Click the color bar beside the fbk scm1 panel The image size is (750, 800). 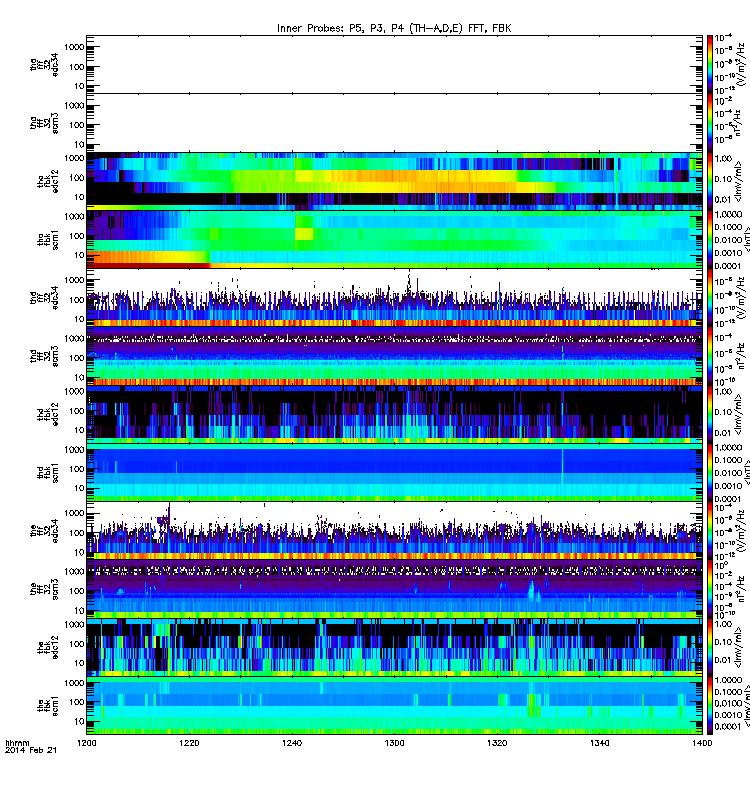click(710, 706)
